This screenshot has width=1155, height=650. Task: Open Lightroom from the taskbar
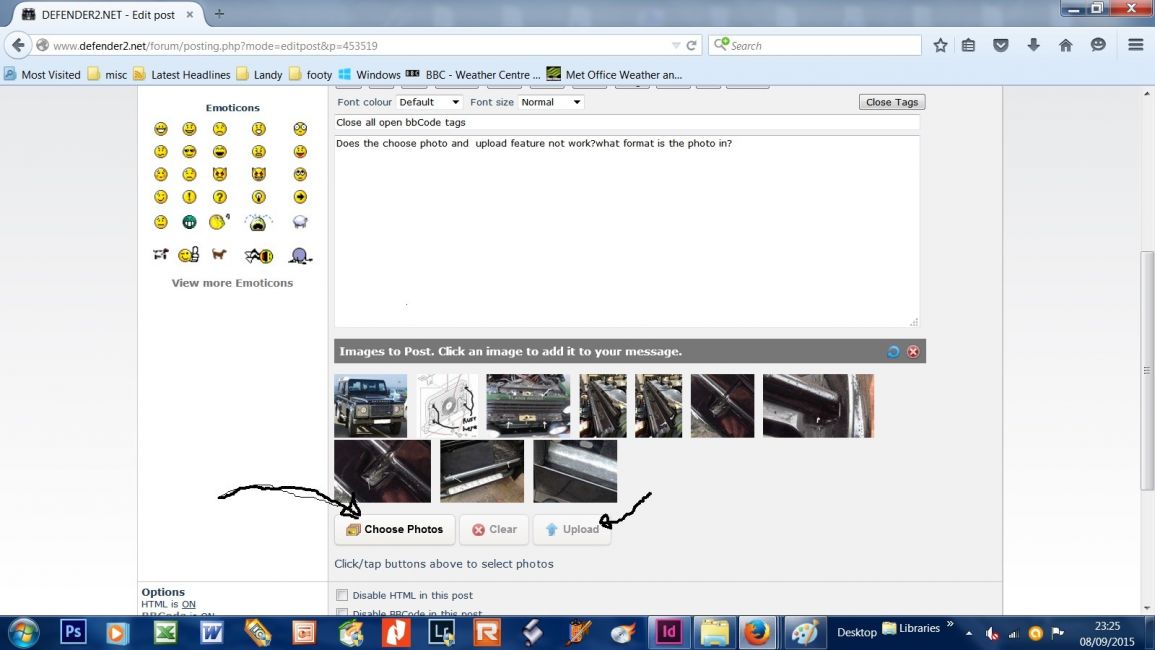pos(441,632)
